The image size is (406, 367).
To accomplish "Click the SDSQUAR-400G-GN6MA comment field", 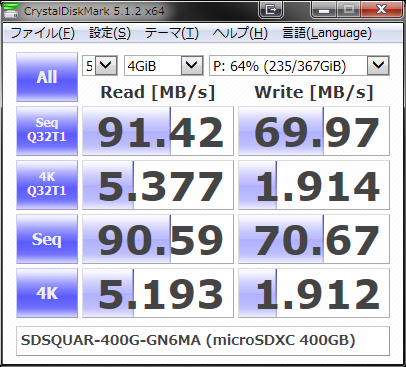I will tap(203, 341).
